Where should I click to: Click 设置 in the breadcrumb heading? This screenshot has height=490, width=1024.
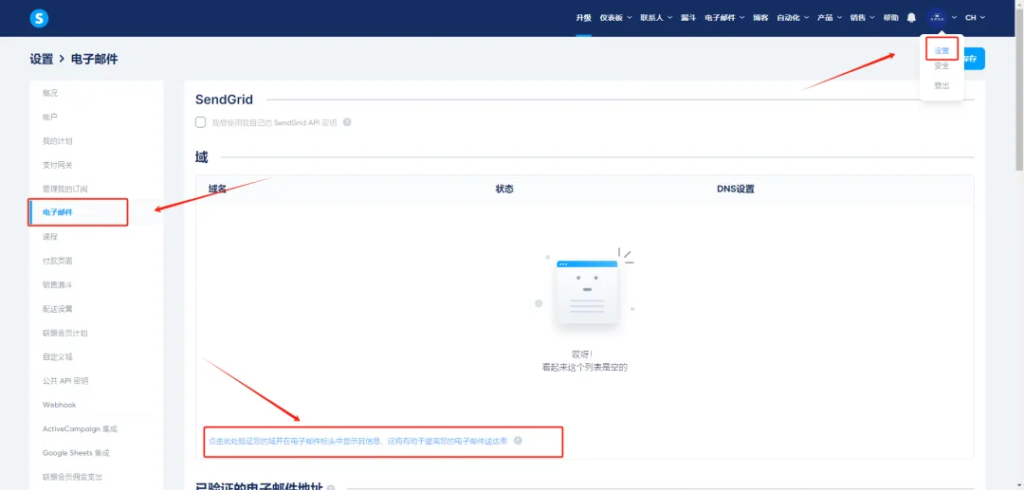coord(41,59)
